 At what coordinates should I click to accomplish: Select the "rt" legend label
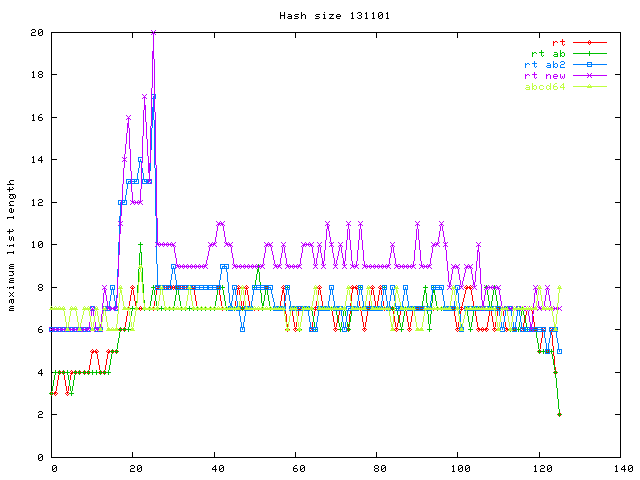tap(559, 42)
